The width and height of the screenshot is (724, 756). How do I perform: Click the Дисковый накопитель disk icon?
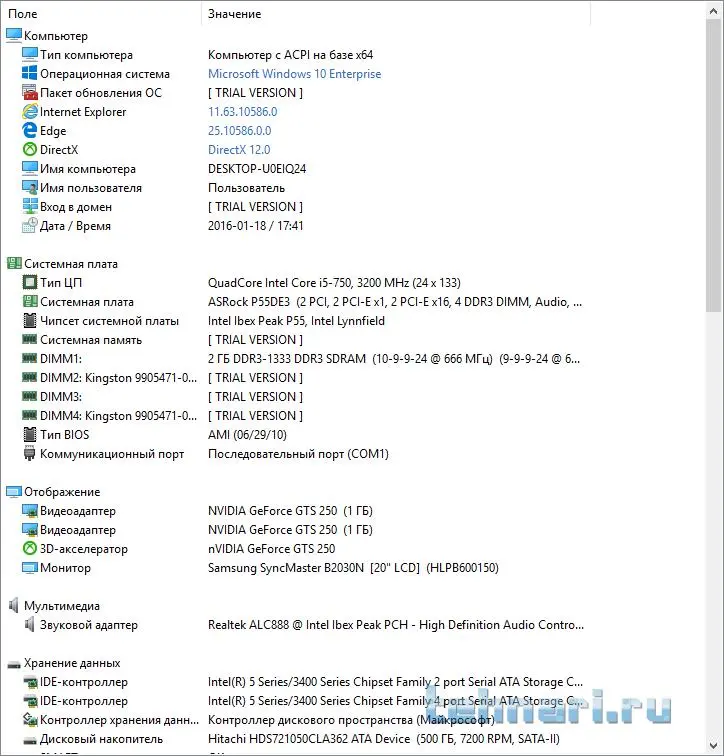point(29,740)
